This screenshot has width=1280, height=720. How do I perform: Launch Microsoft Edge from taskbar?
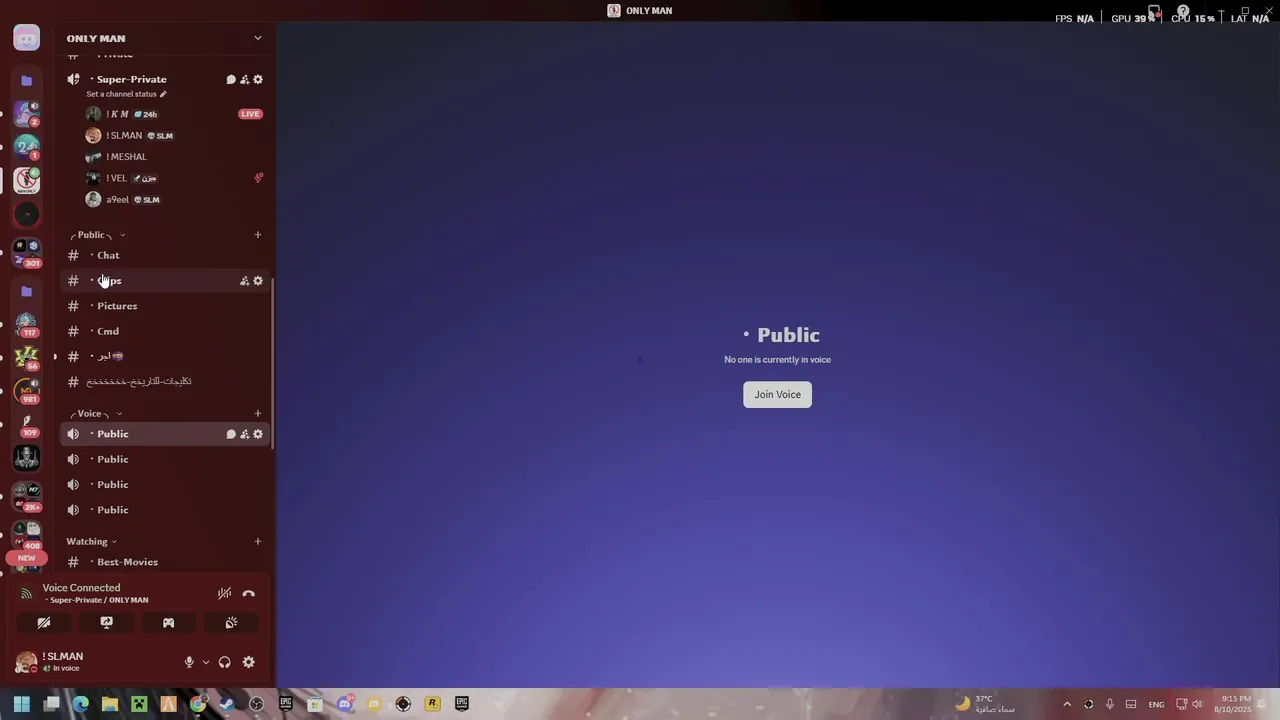pyautogui.click(x=81, y=704)
